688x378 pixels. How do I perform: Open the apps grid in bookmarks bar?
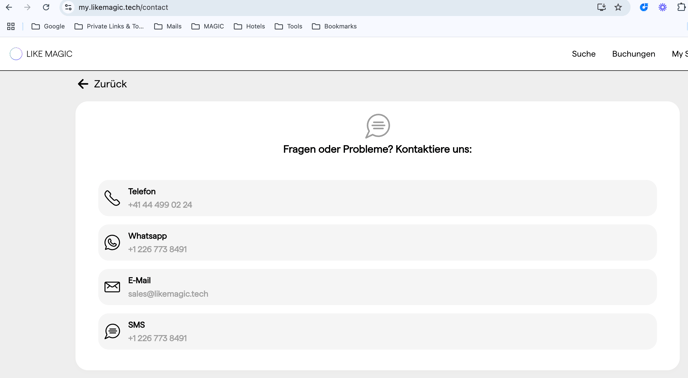point(11,26)
